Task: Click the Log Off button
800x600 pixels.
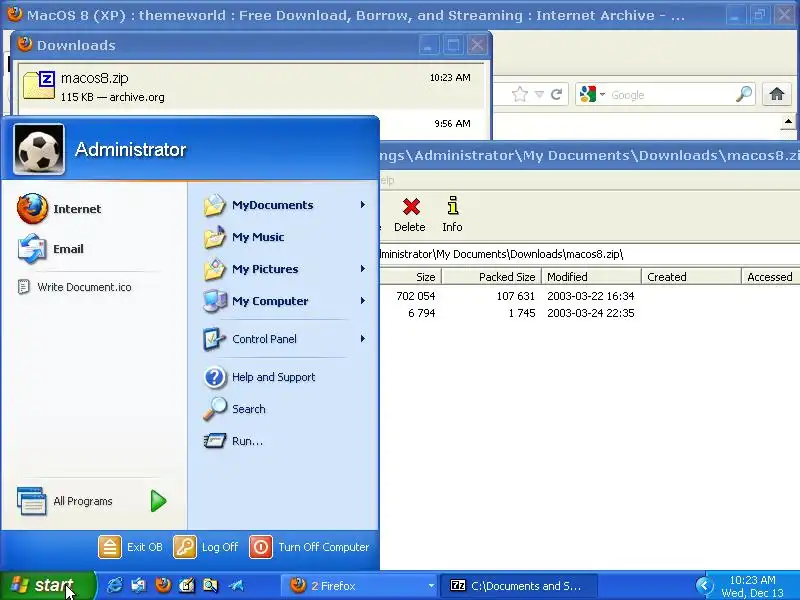Action: pyautogui.click(x=206, y=547)
